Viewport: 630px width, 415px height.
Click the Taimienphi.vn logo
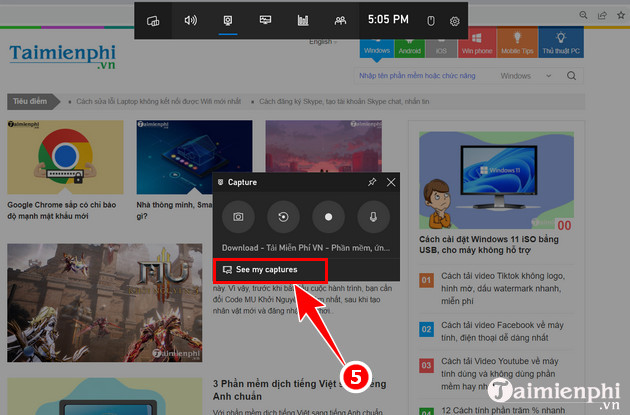(x=62, y=57)
